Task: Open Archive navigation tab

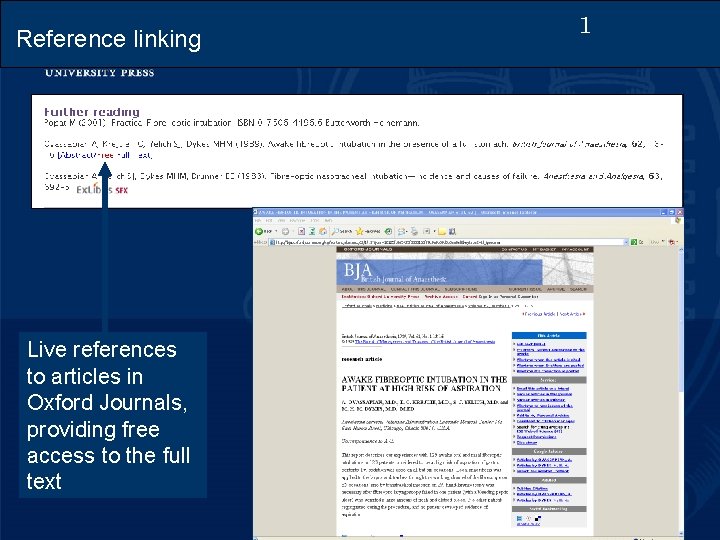Action: (x=556, y=289)
